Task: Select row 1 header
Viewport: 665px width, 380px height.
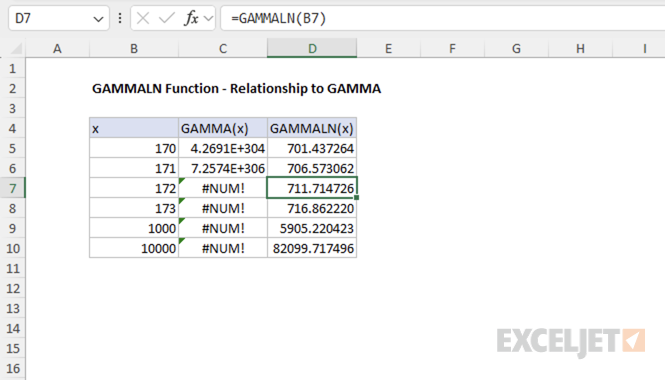Action: point(13,69)
